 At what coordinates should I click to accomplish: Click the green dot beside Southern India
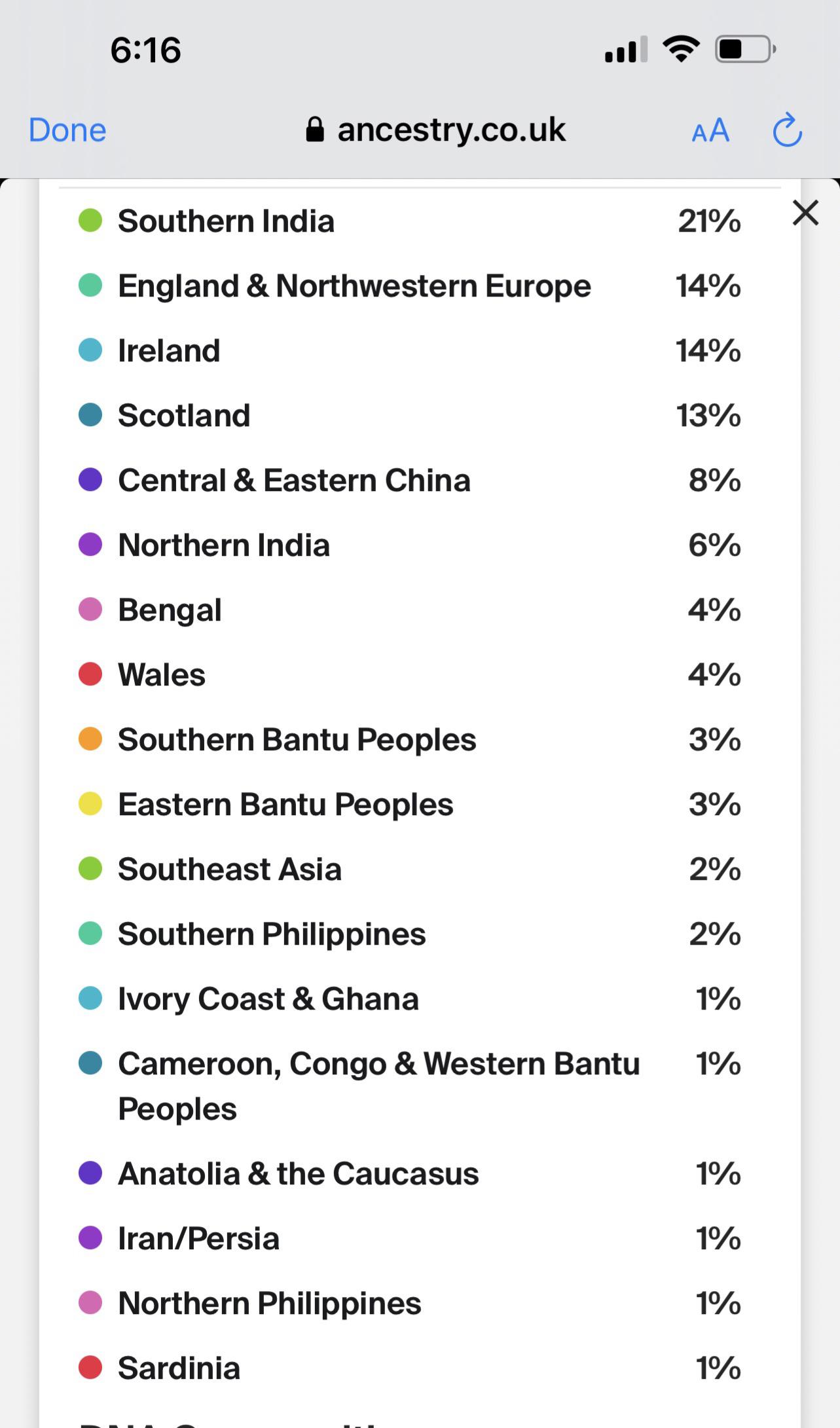click(90, 221)
